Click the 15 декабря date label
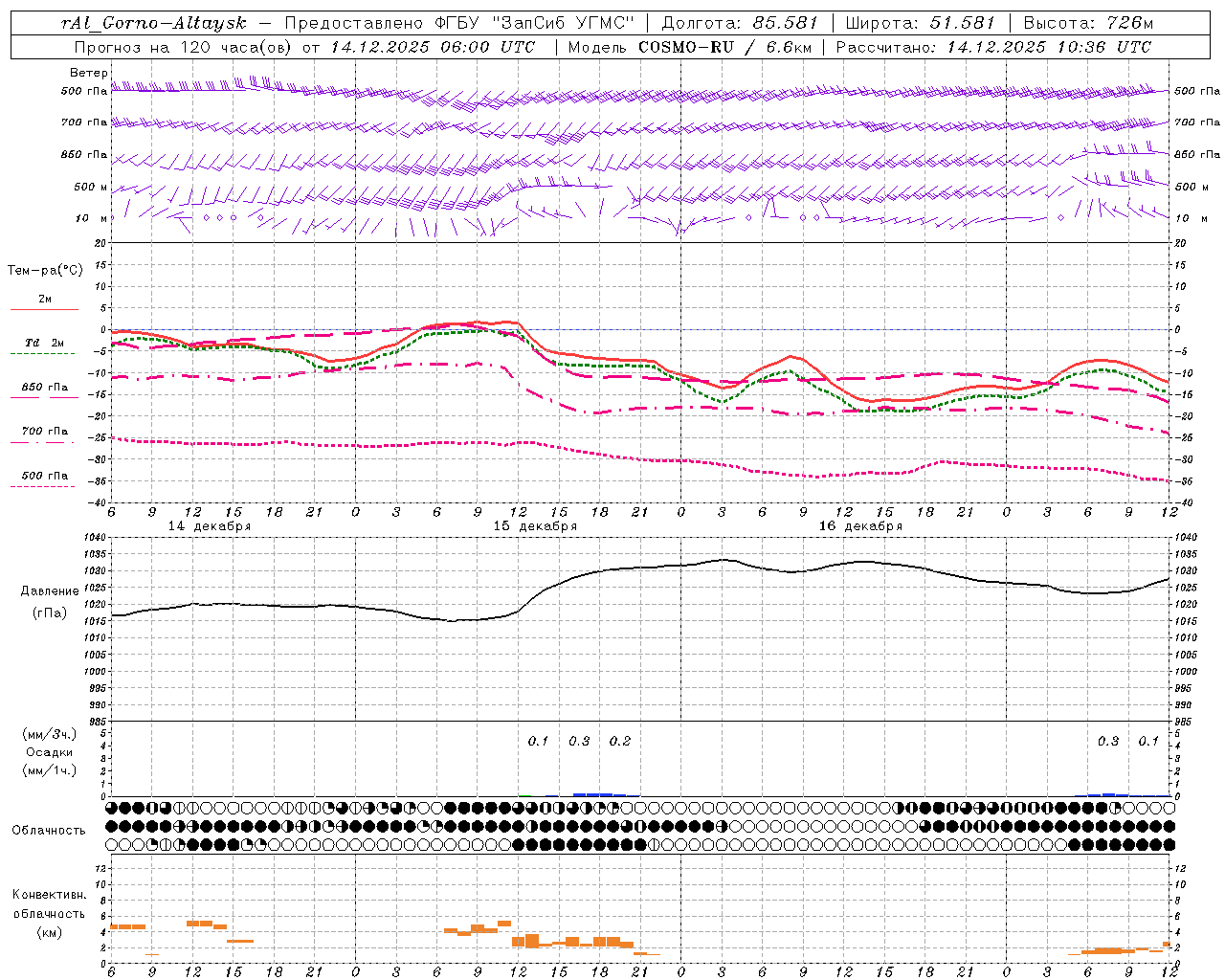The width and height of the screenshot is (1225, 980). click(x=535, y=526)
